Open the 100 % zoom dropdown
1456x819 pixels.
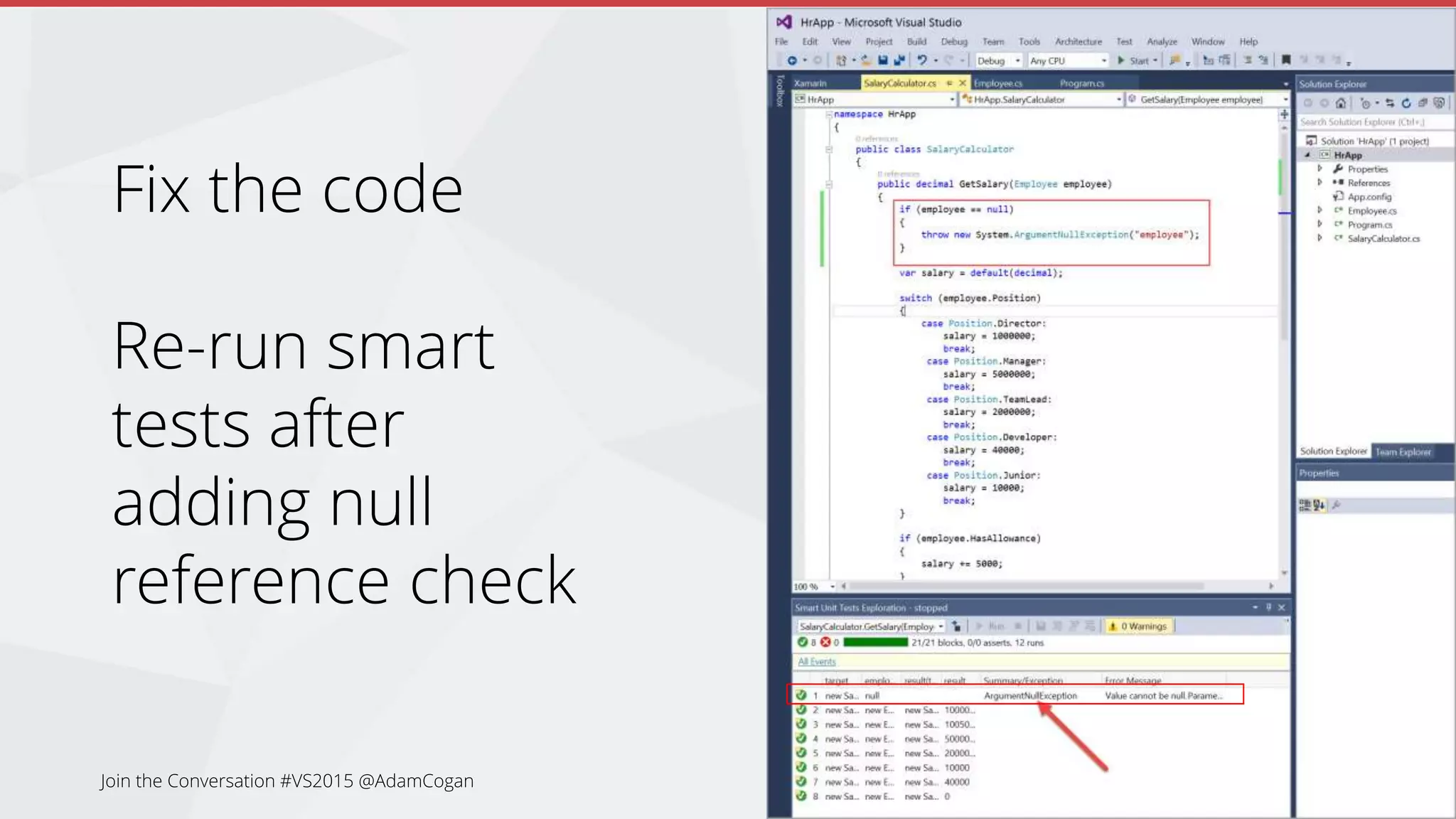tap(833, 587)
